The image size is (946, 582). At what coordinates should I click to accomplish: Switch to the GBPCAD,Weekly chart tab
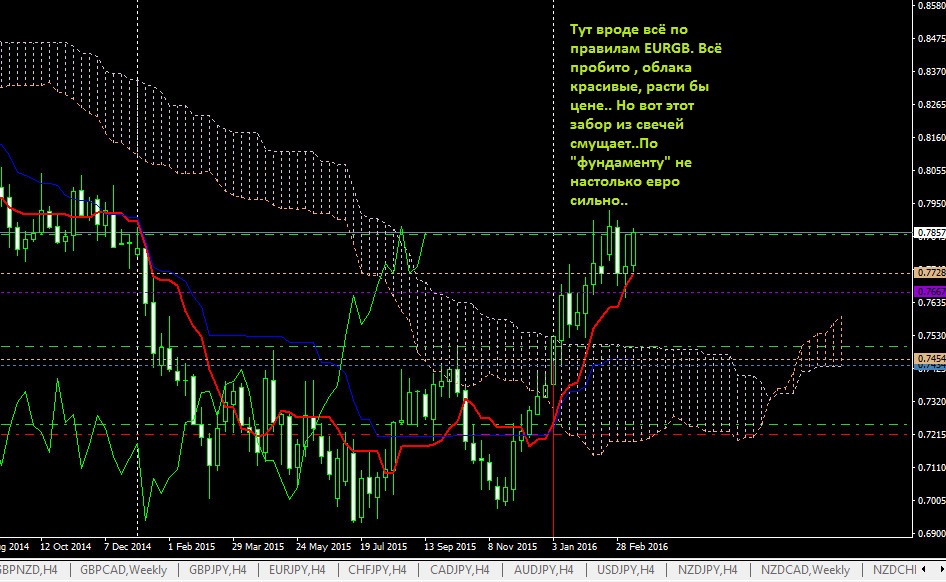[124, 570]
